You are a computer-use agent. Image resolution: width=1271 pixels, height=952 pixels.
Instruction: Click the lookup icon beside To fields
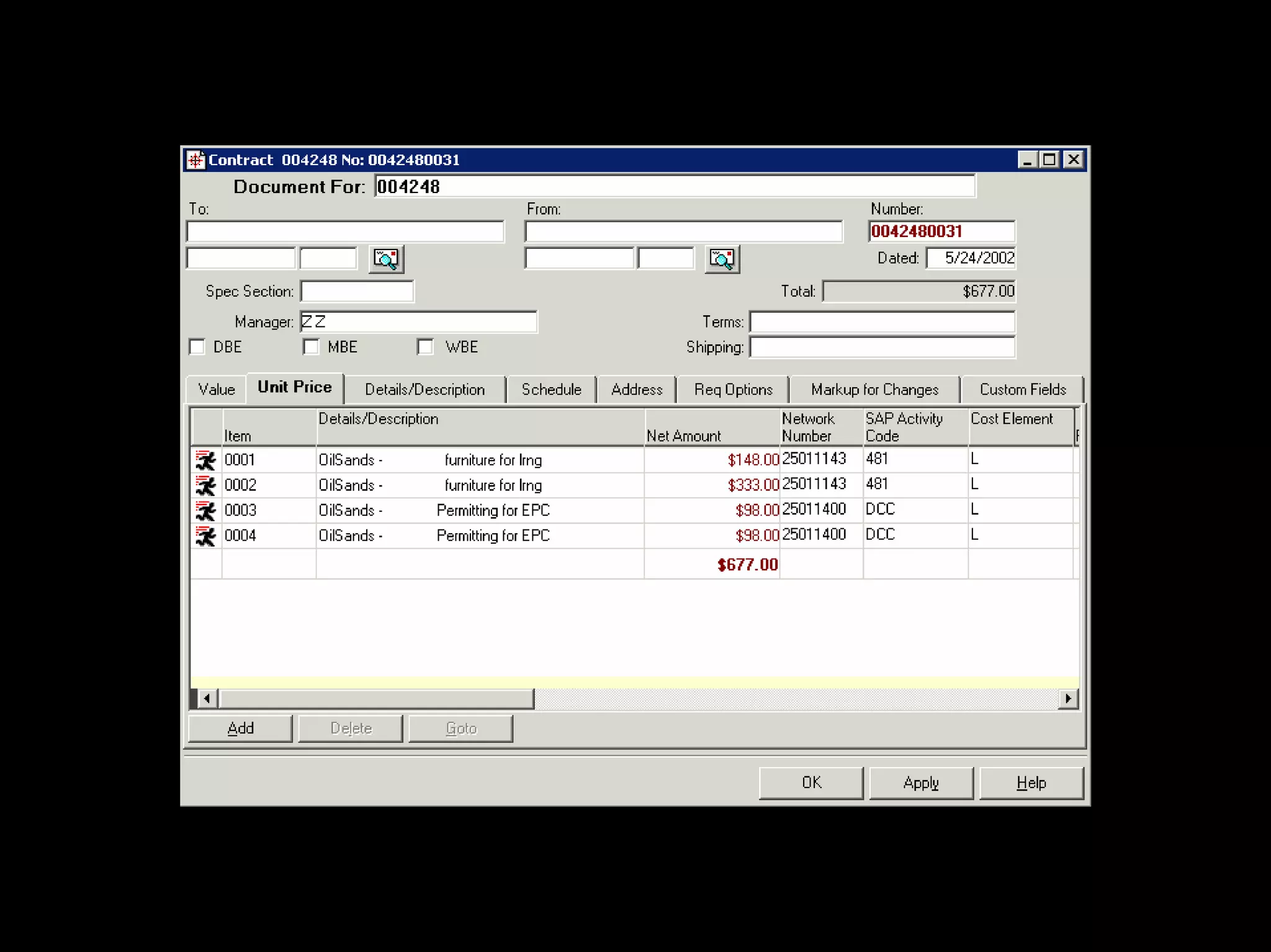tap(386, 259)
